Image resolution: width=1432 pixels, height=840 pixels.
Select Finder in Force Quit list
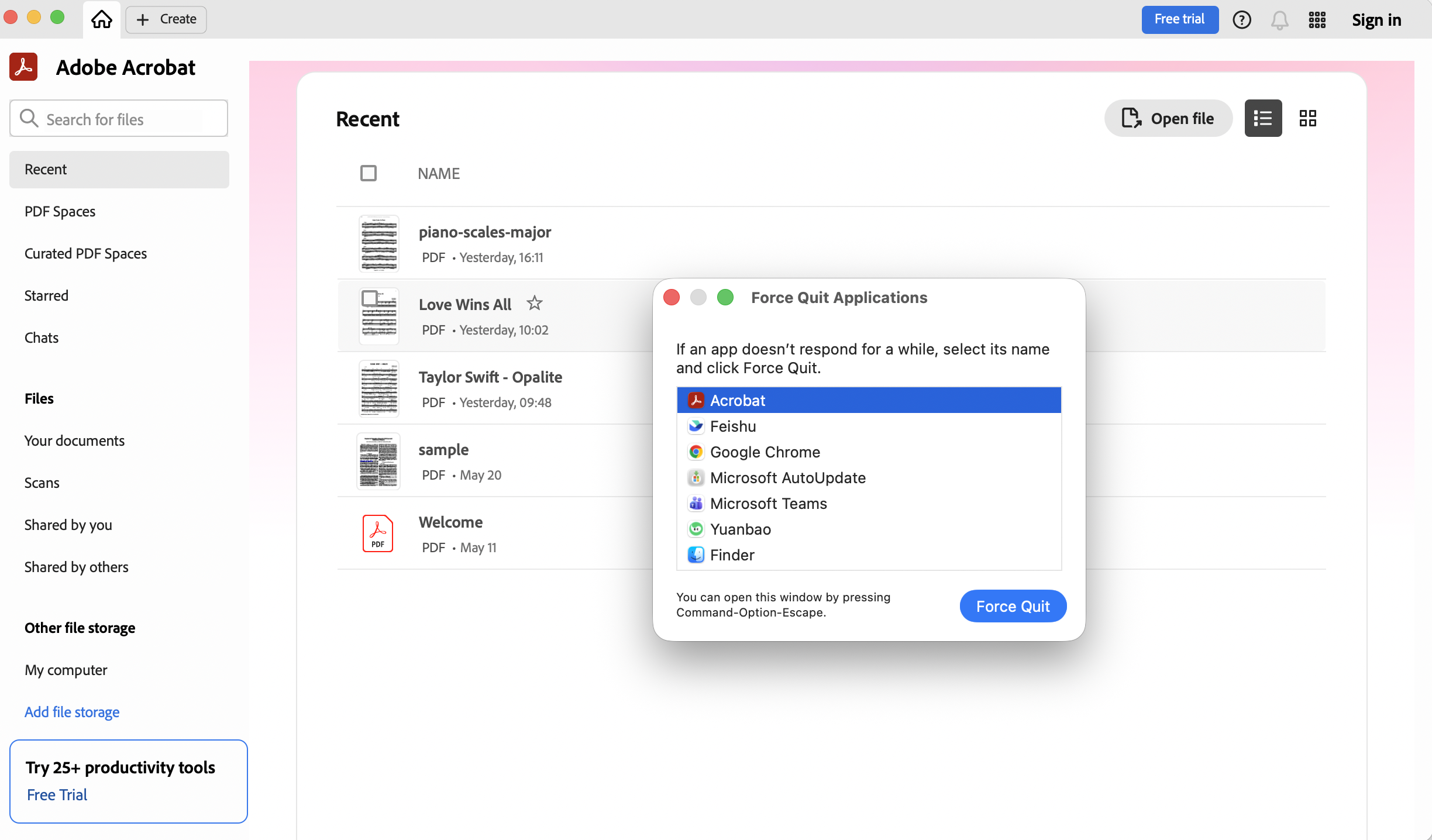[869, 555]
